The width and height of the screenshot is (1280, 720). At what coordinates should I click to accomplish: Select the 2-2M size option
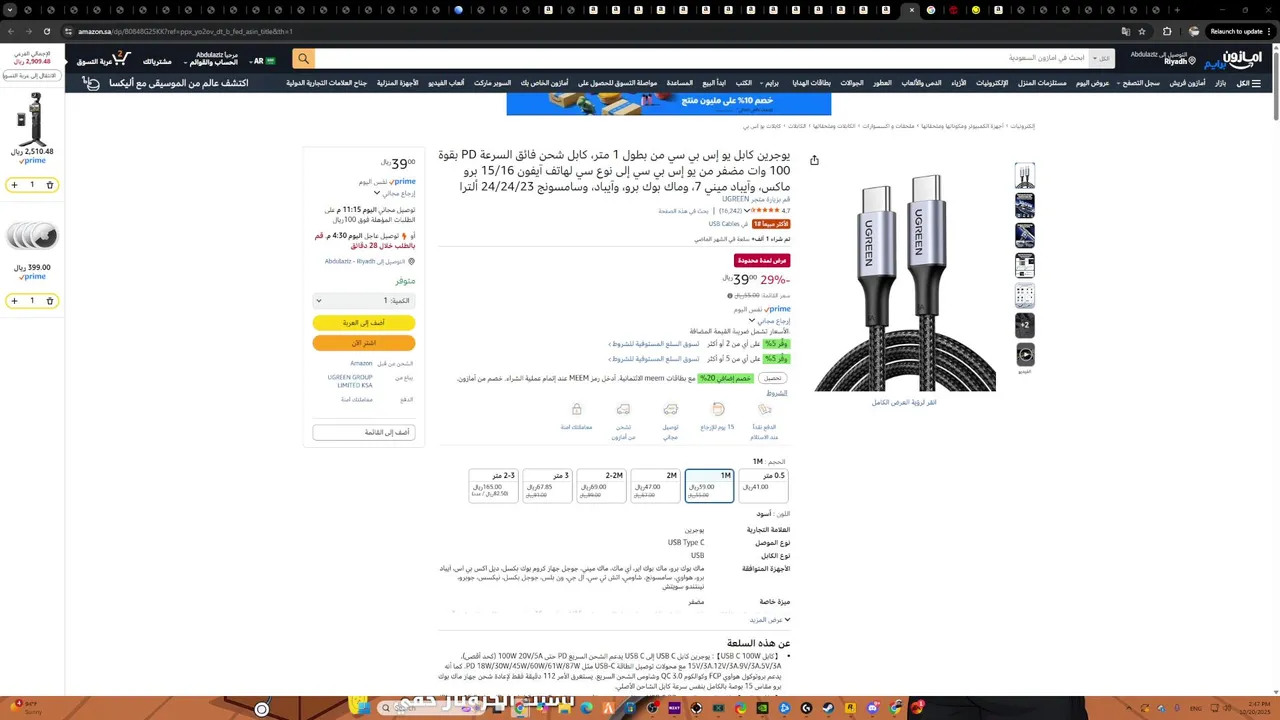(x=601, y=486)
